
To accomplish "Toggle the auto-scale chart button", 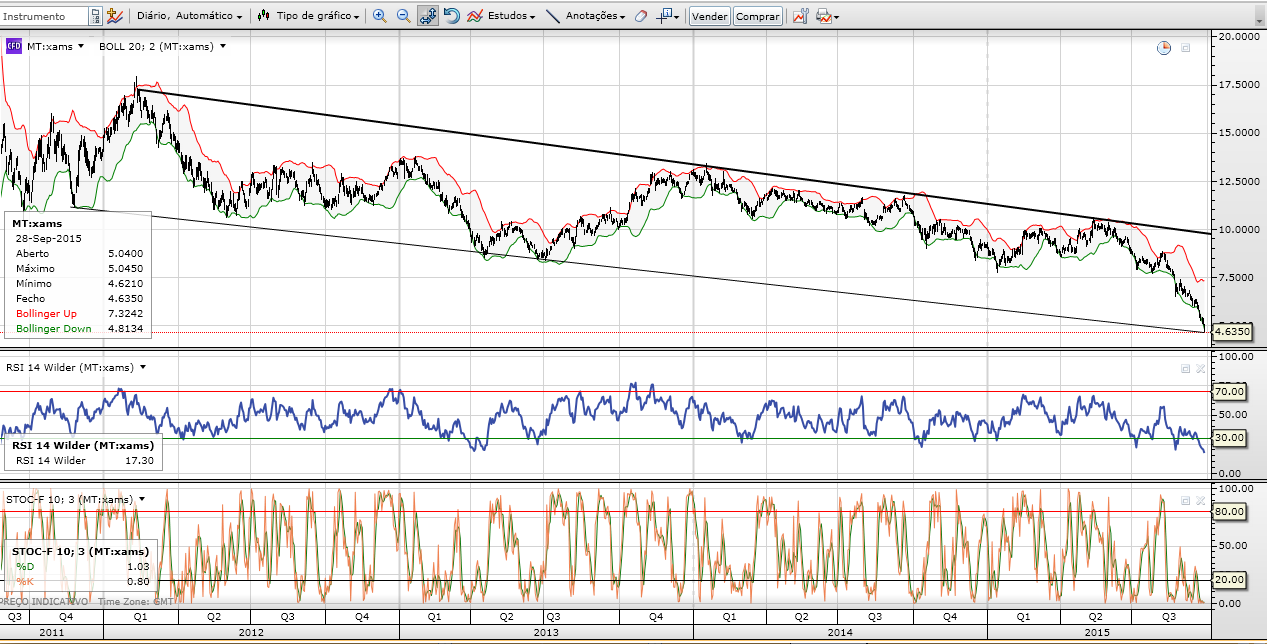I will coord(427,17).
